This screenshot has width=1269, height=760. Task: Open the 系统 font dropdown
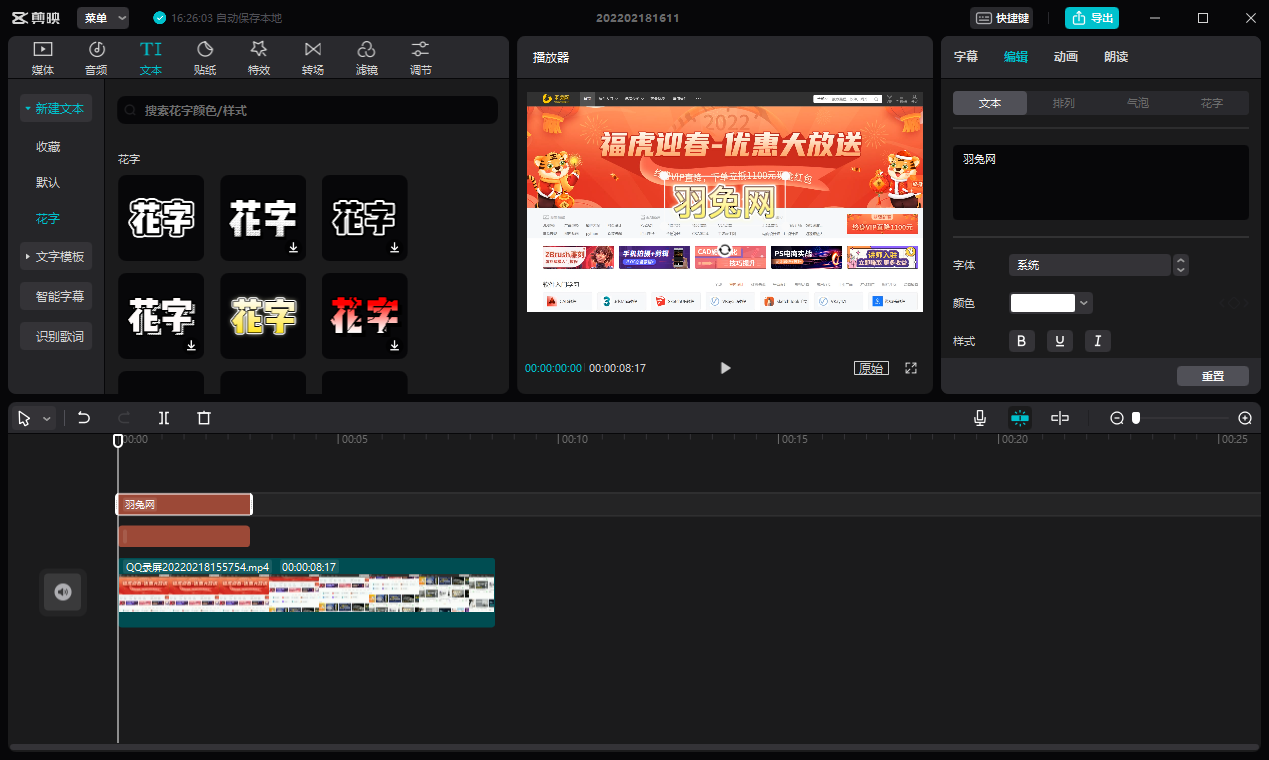tap(1090, 265)
